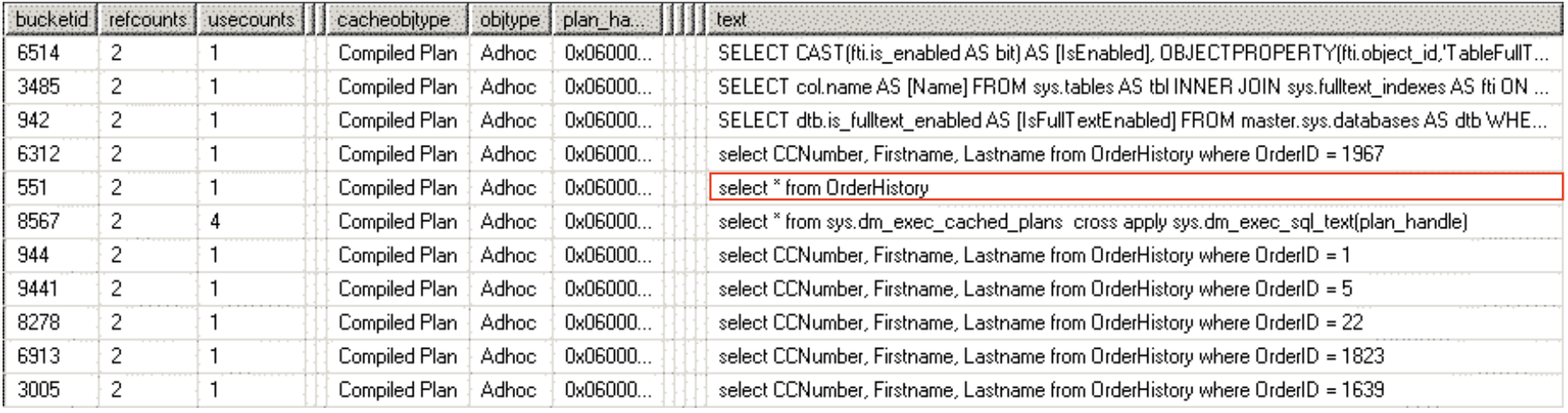Sort by the usecounts column header
The height and width of the screenshot is (413, 1568).
pos(251,19)
